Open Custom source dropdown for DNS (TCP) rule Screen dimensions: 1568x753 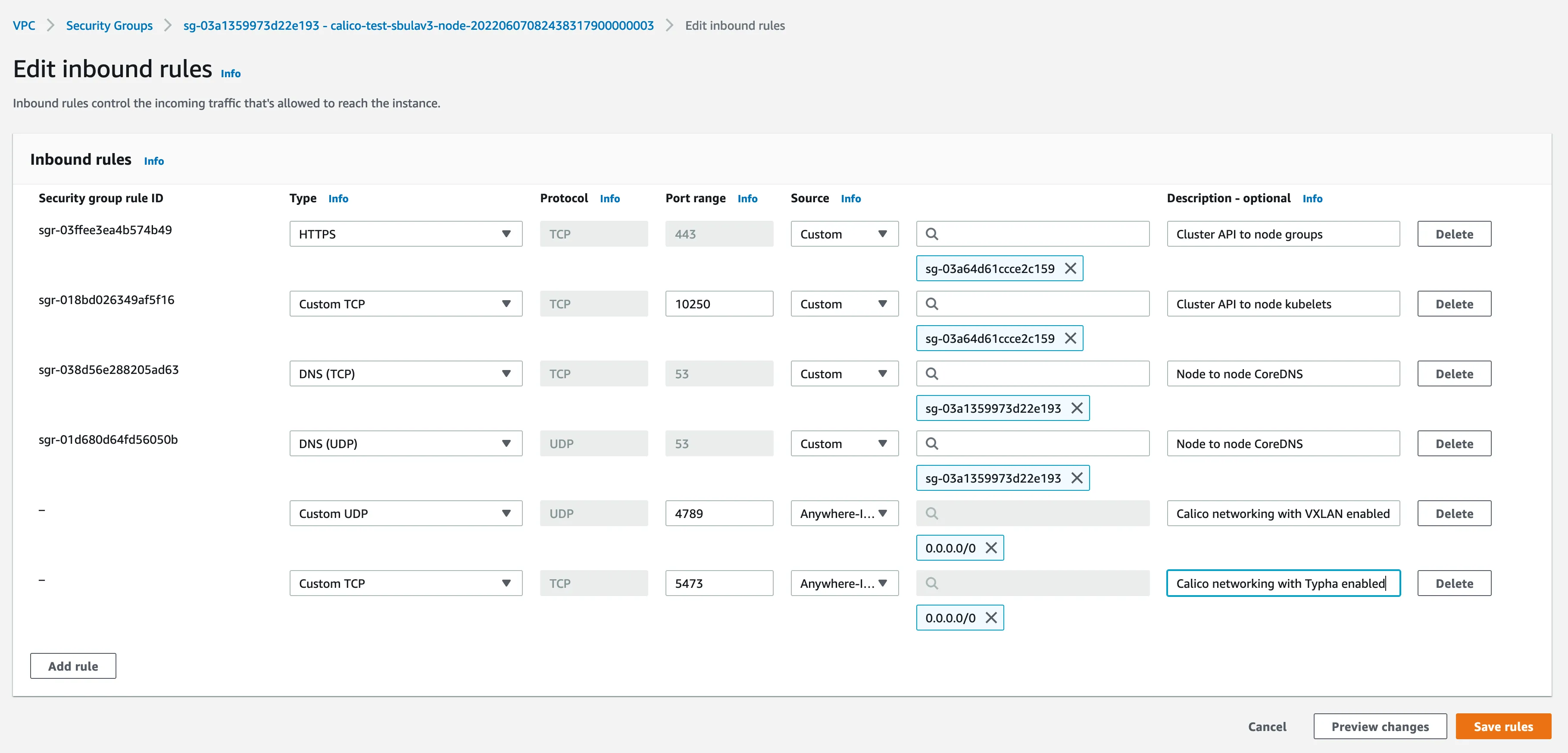coord(844,373)
